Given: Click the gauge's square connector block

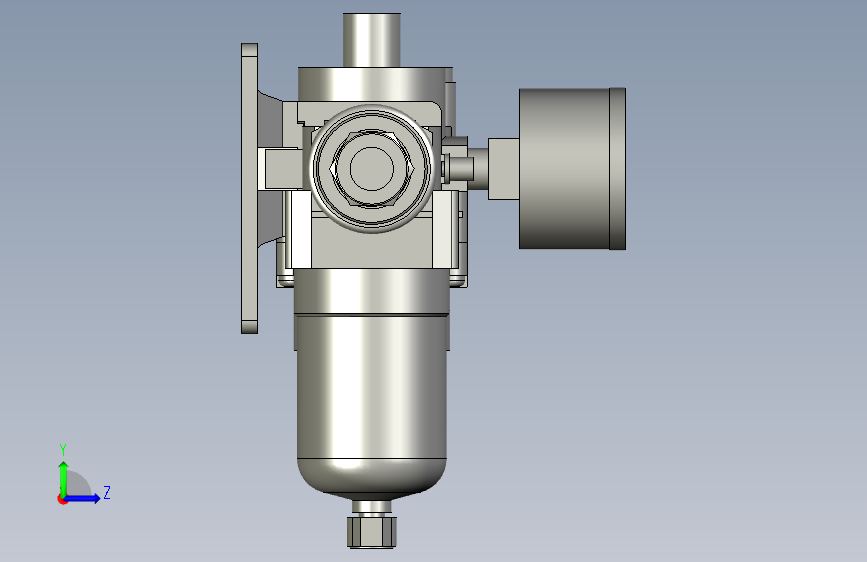Looking at the screenshot, I should (x=503, y=169).
